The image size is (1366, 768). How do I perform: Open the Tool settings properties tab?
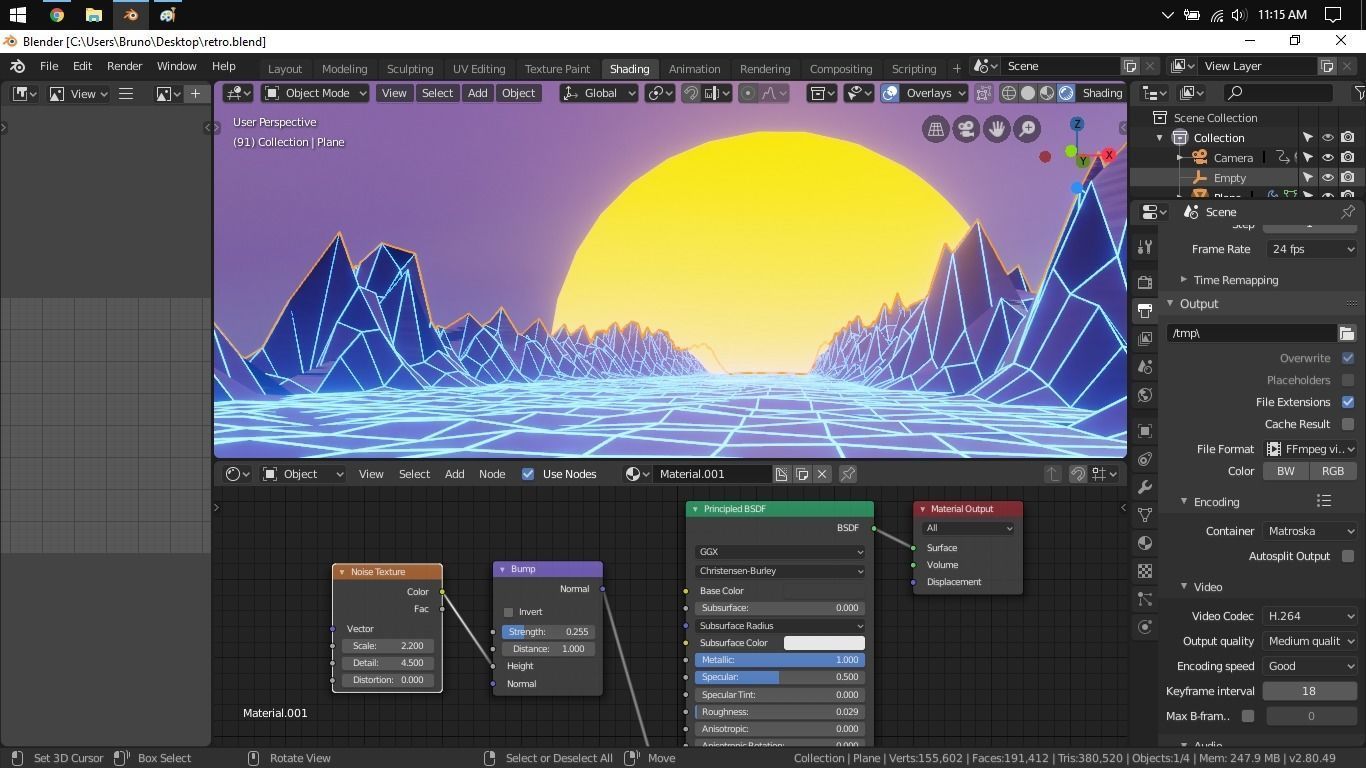(1145, 247)
